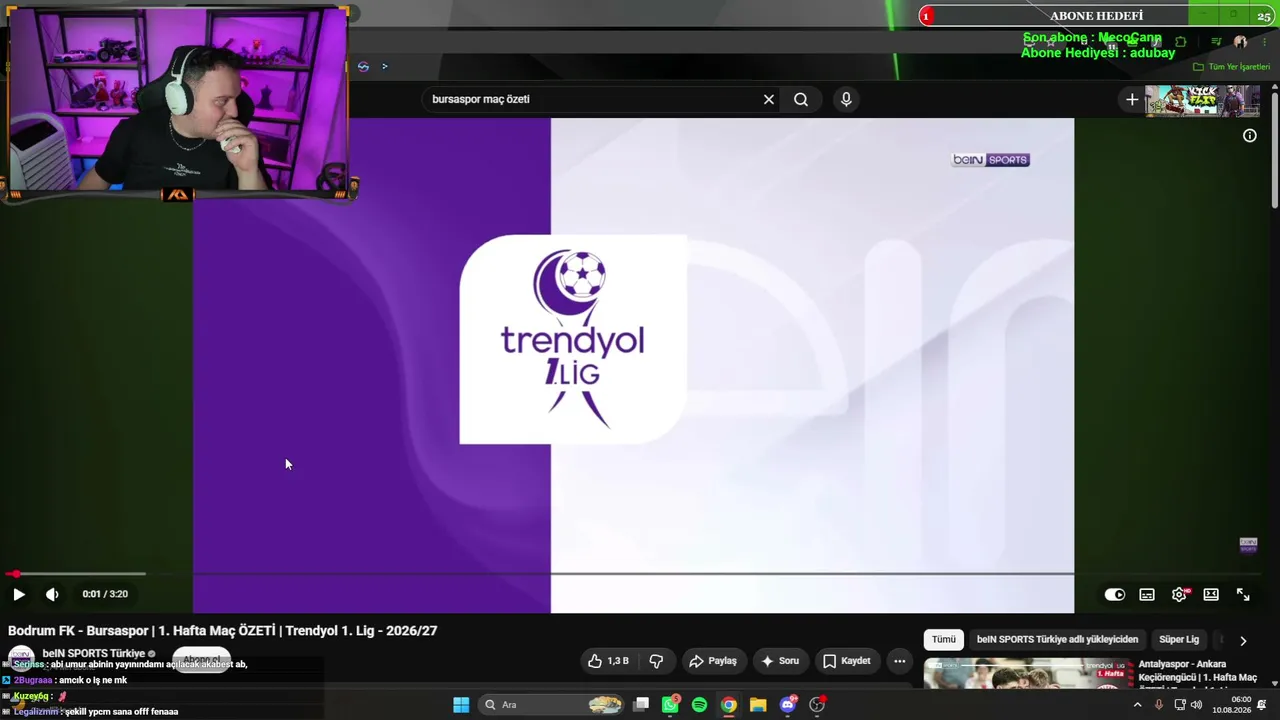Click the Paylaş share button
The image size is (1280, 720).
tap(713, 661)
